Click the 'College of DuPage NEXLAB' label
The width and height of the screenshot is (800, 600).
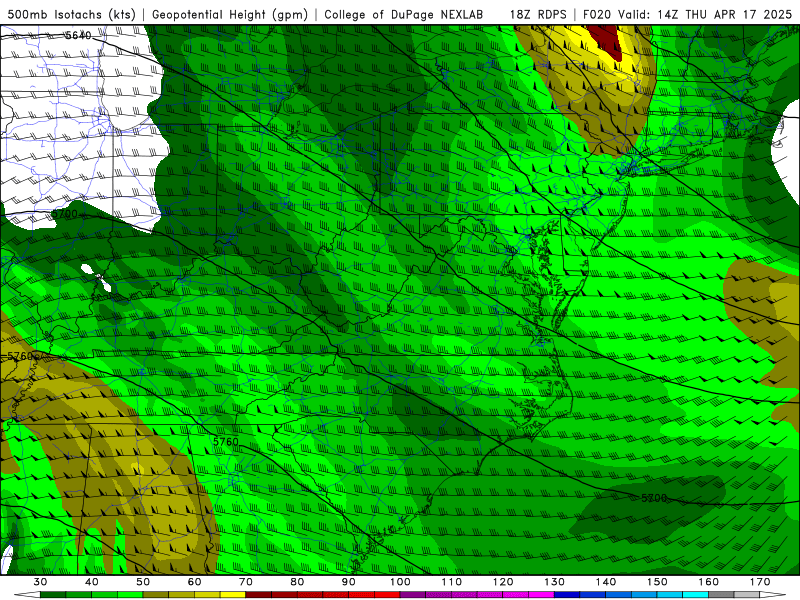404,14
